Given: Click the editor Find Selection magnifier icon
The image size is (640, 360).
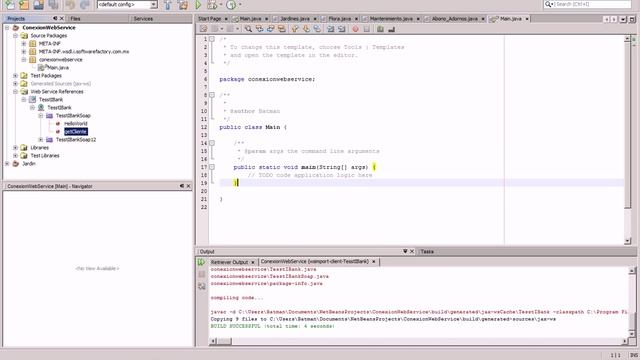Looking at the screenshot, I should pyautogui.click(x=248, y=29).
